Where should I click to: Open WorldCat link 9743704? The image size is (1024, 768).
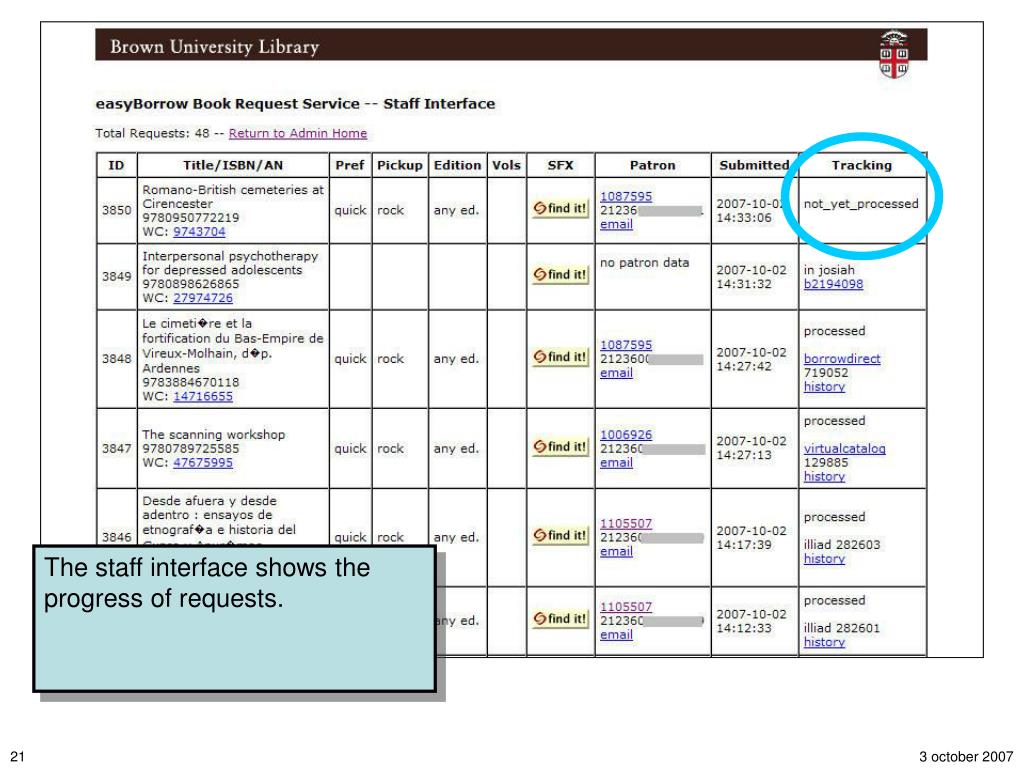(199, 232)
